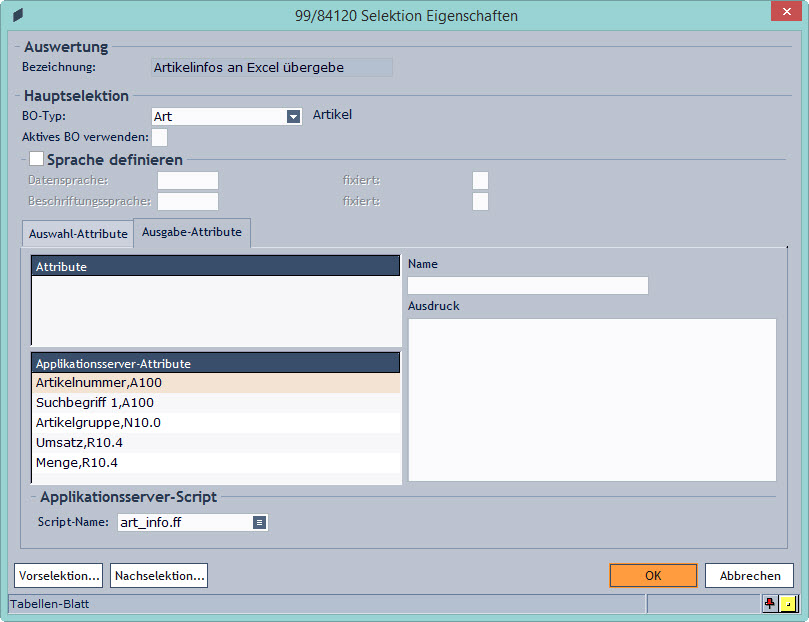The width and height of the screenshot is (809, 622).
Task: Click the Bezeichnung input field
Action: pyautogui.click(x=272, y=68)
